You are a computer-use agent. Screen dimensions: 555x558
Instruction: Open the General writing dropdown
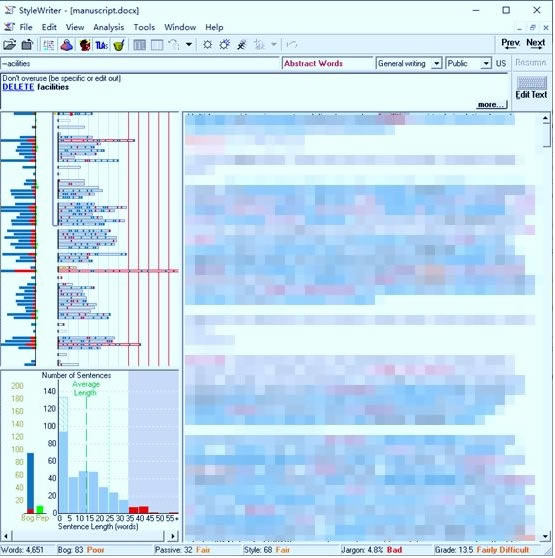point(409,64)
